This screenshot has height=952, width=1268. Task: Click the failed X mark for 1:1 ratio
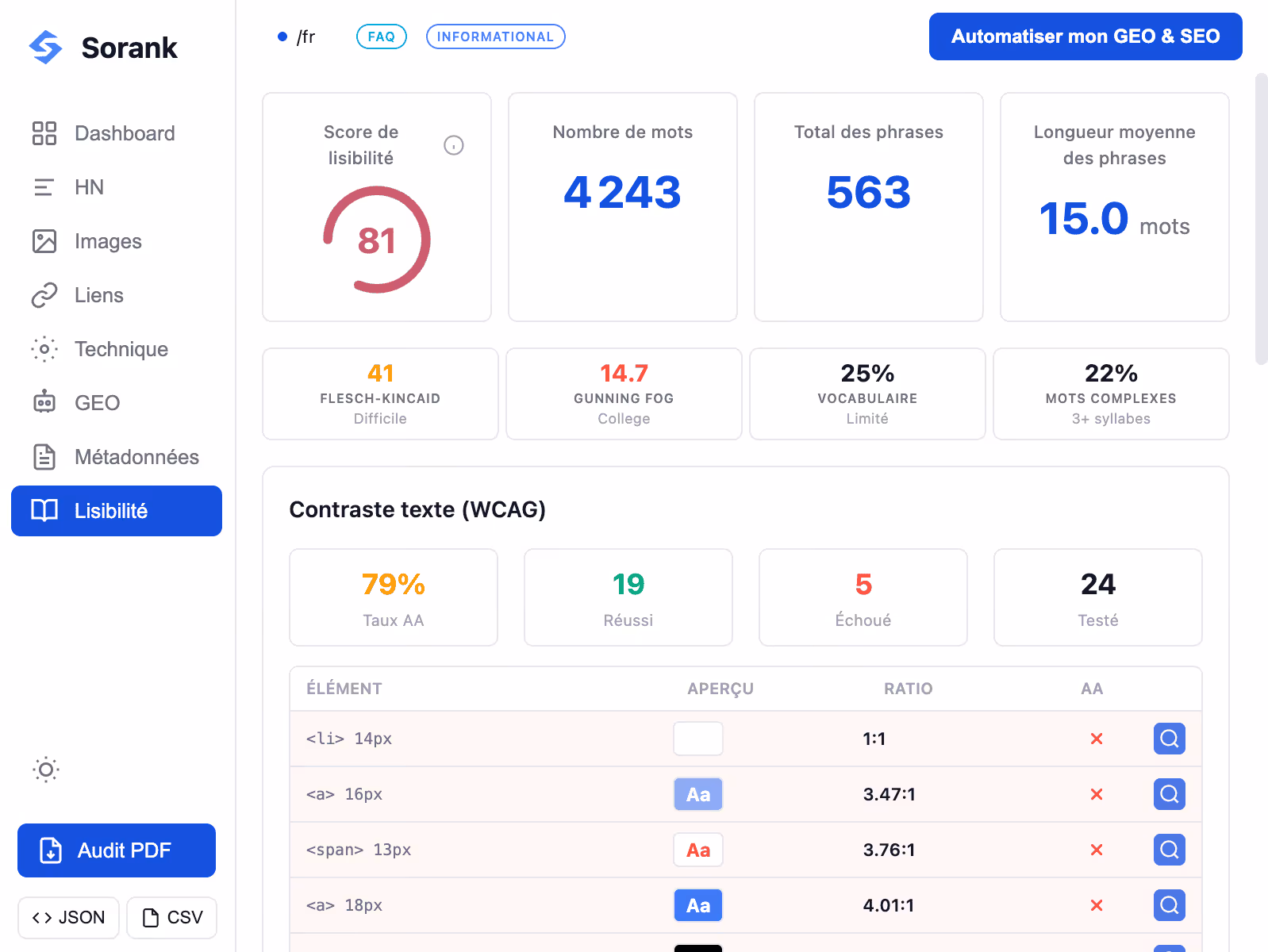pyautogui.click(x=1097, y=739)
